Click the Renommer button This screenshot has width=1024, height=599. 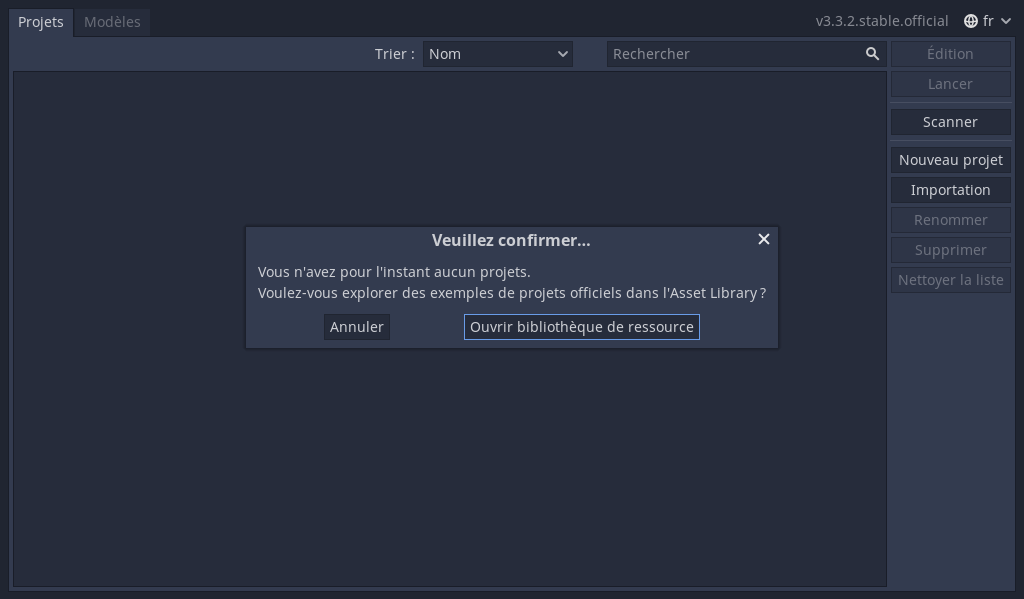point(950,219)
